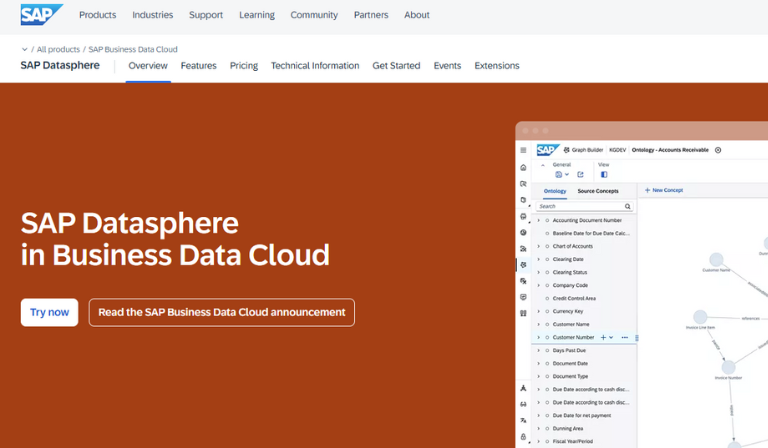
Task: Select the Invoice Number graph node
Action: tap(728, 367)
